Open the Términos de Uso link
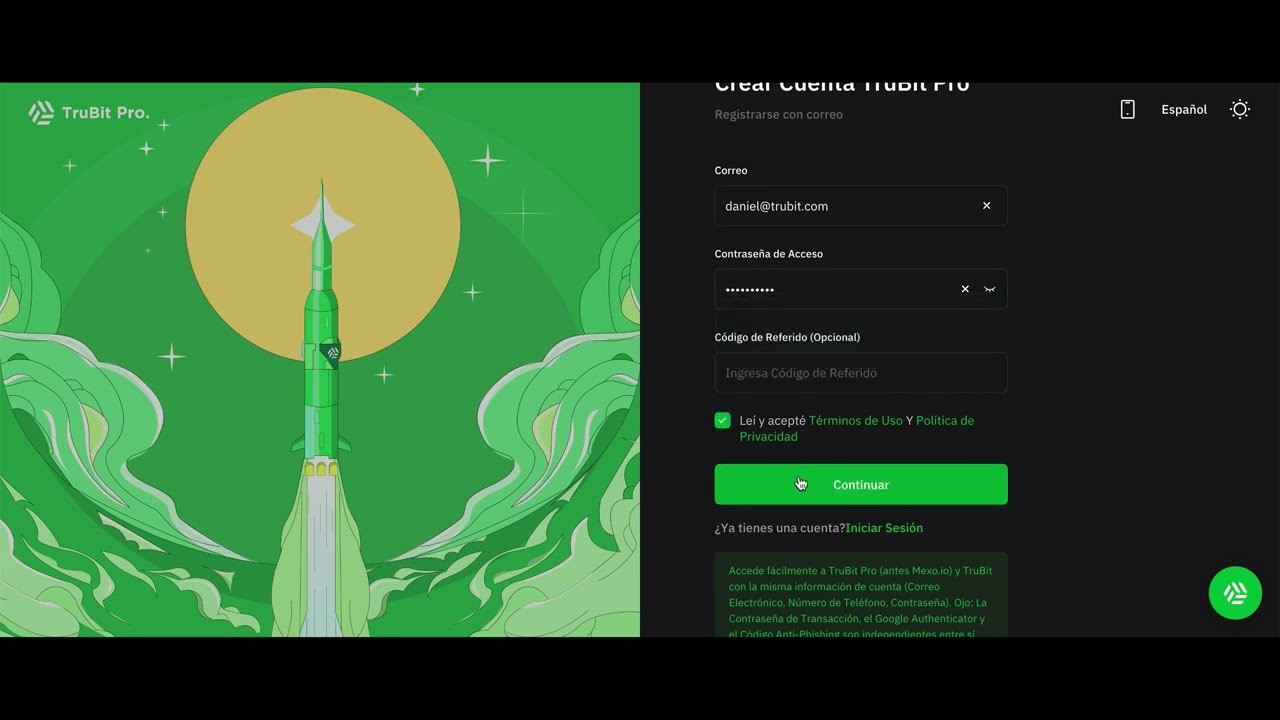Viewport: 1280px width, 720px height. point(855,421)
